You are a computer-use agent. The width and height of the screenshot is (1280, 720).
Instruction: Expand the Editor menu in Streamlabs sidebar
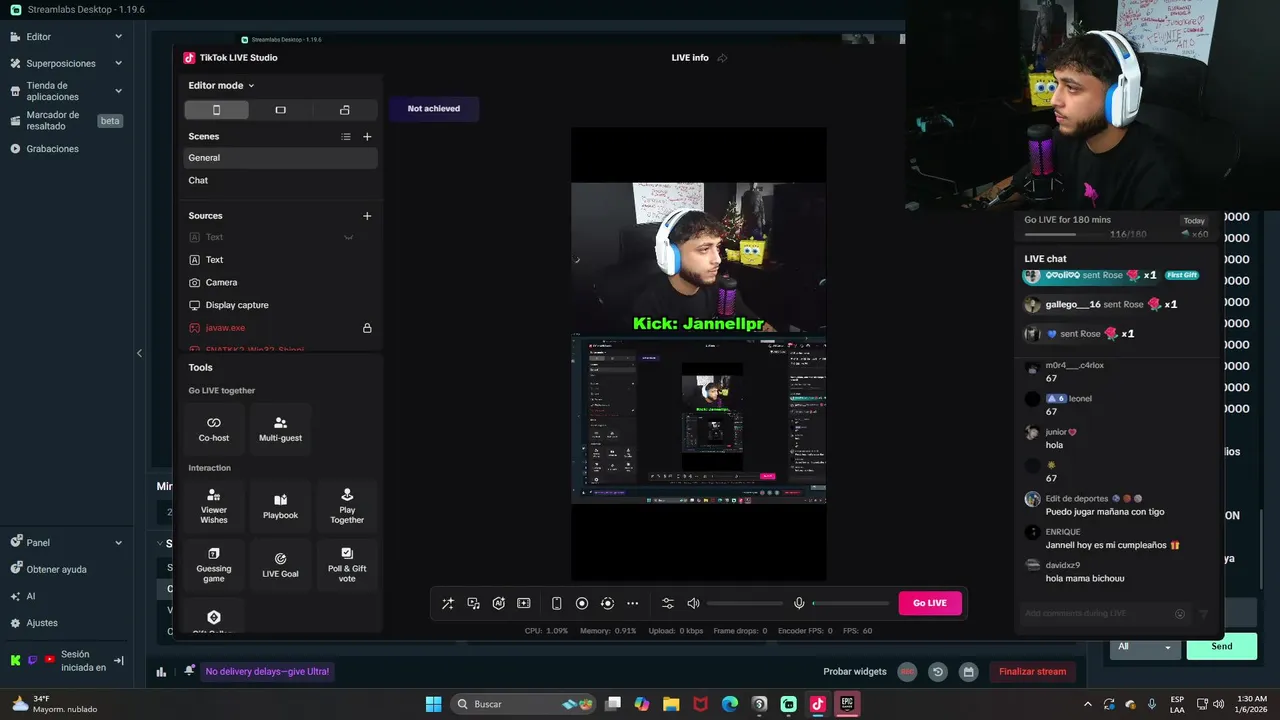[x=118, y=37]
